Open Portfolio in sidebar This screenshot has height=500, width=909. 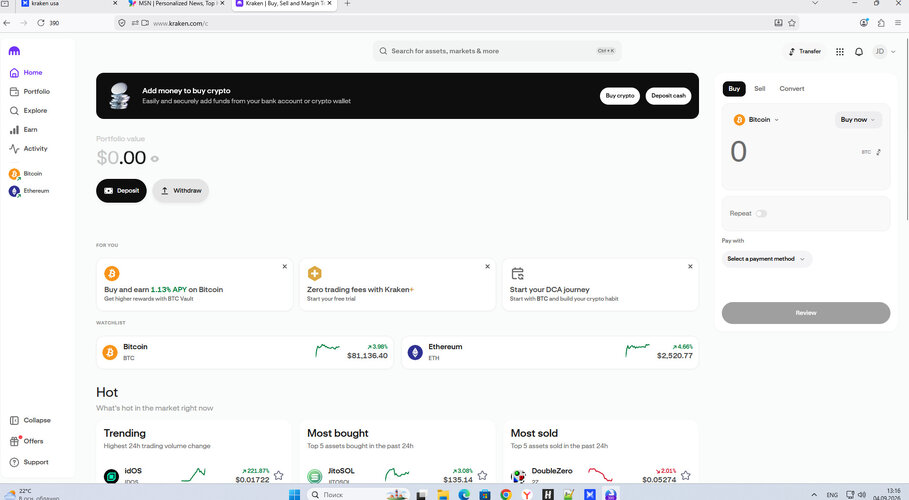30,92
